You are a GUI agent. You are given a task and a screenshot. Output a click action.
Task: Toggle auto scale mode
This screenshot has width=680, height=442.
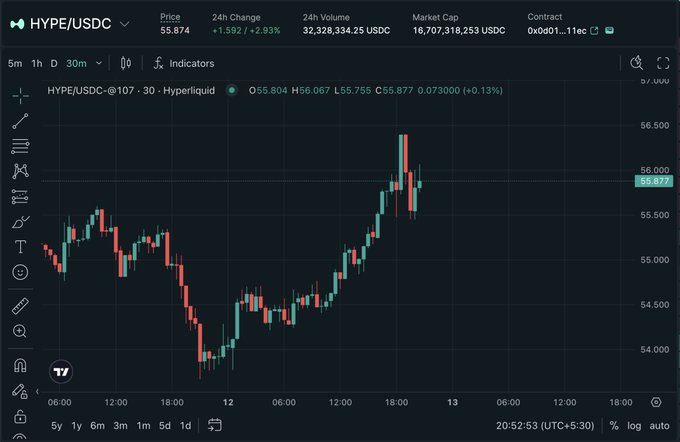[659, 426]
